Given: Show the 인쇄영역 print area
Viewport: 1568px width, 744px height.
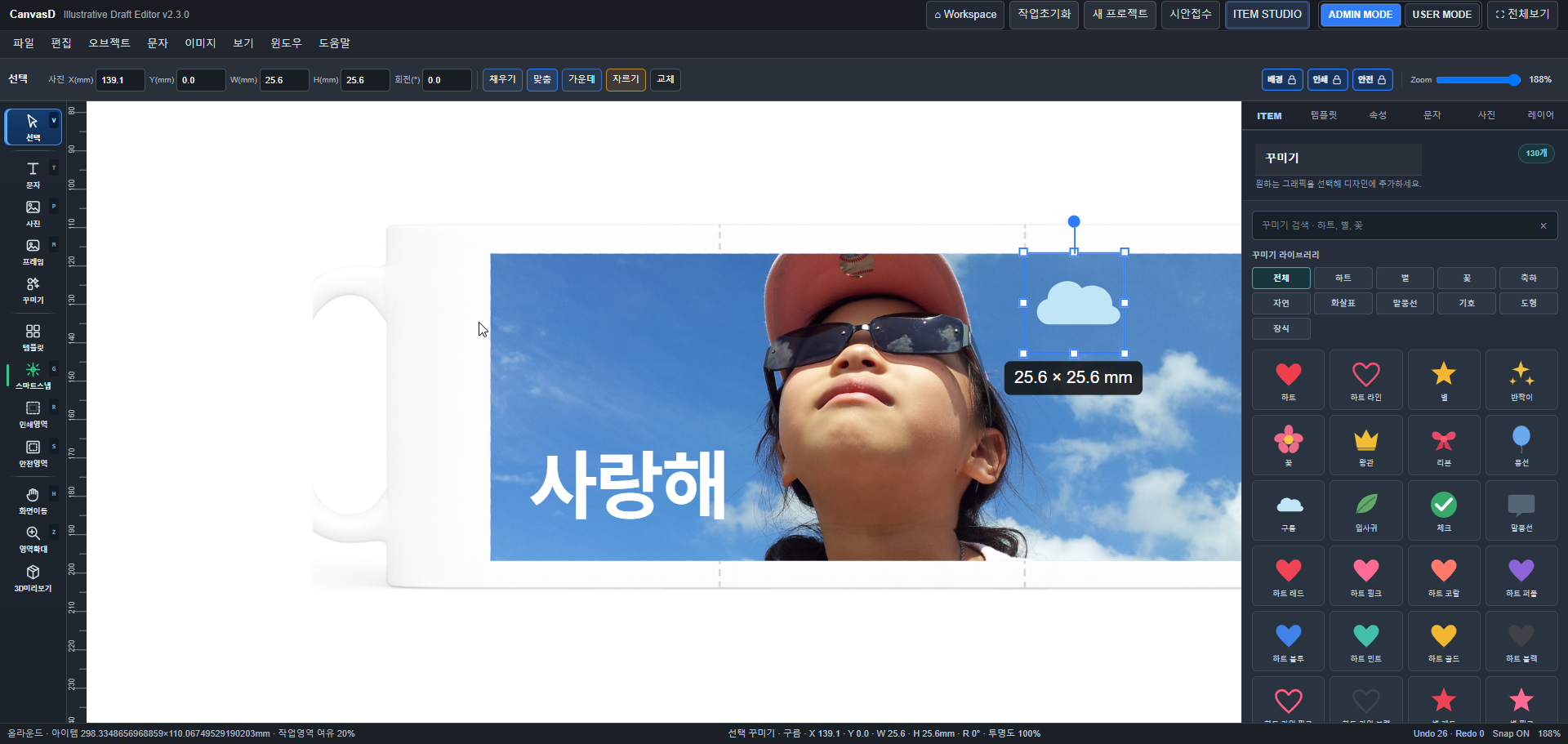Looking at the screenshot, I should (33, 413).
